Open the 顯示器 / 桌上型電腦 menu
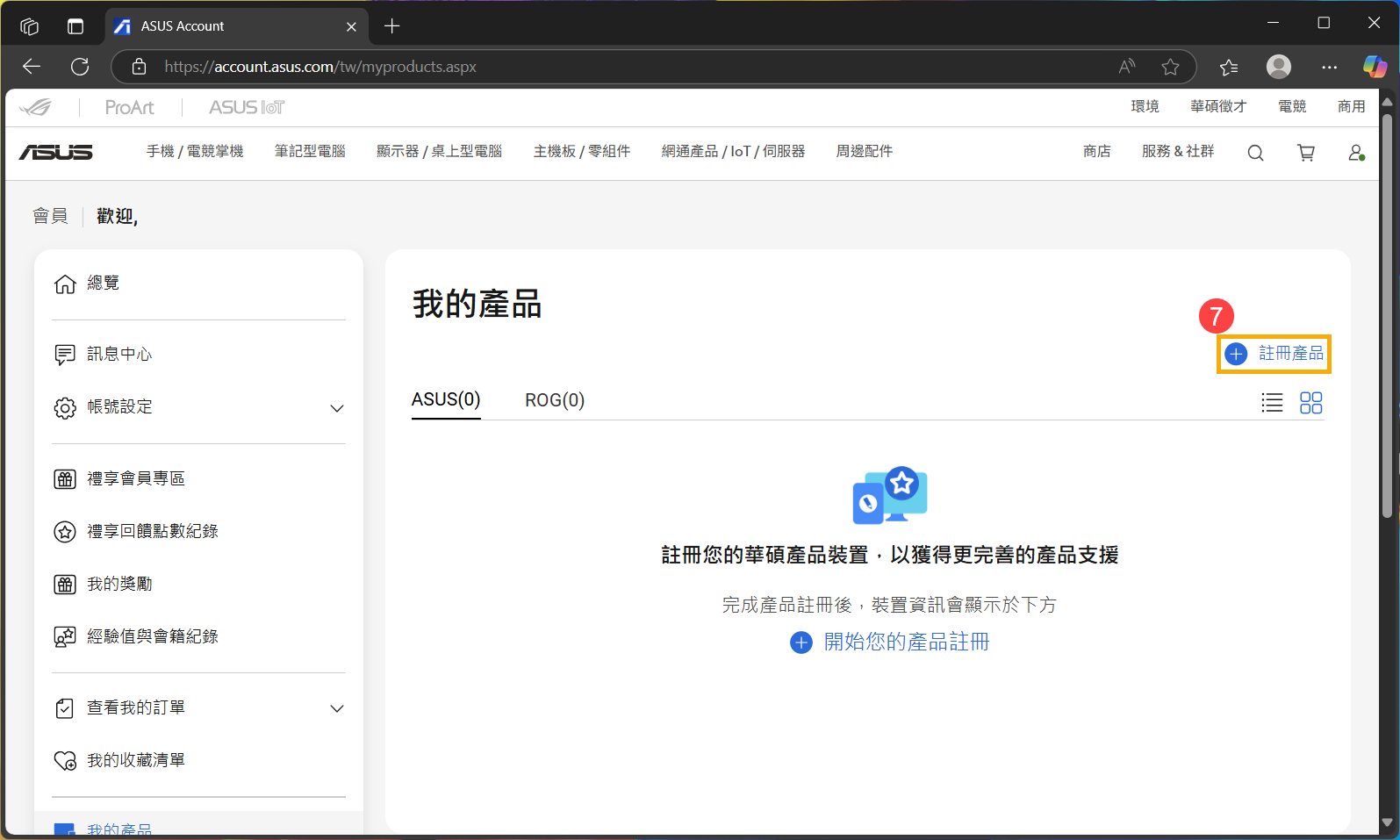This screenshot has height=840, width=1400. coord(439,151)
